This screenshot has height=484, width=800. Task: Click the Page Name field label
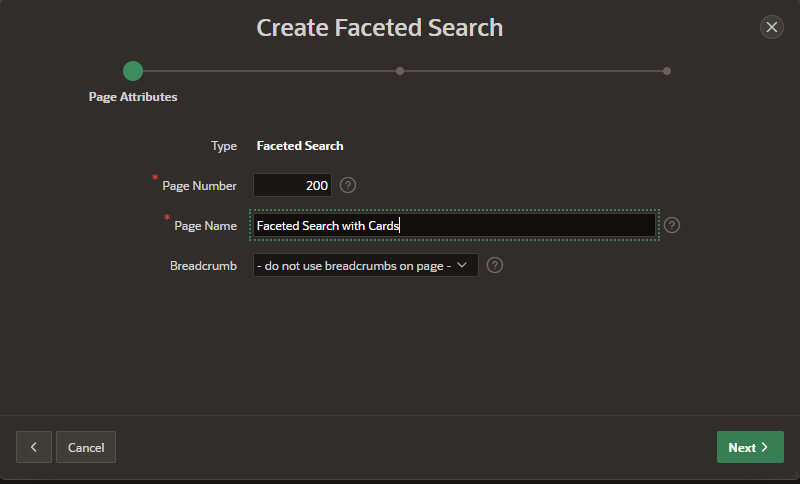pyautogui.click(x=205, y=225)
